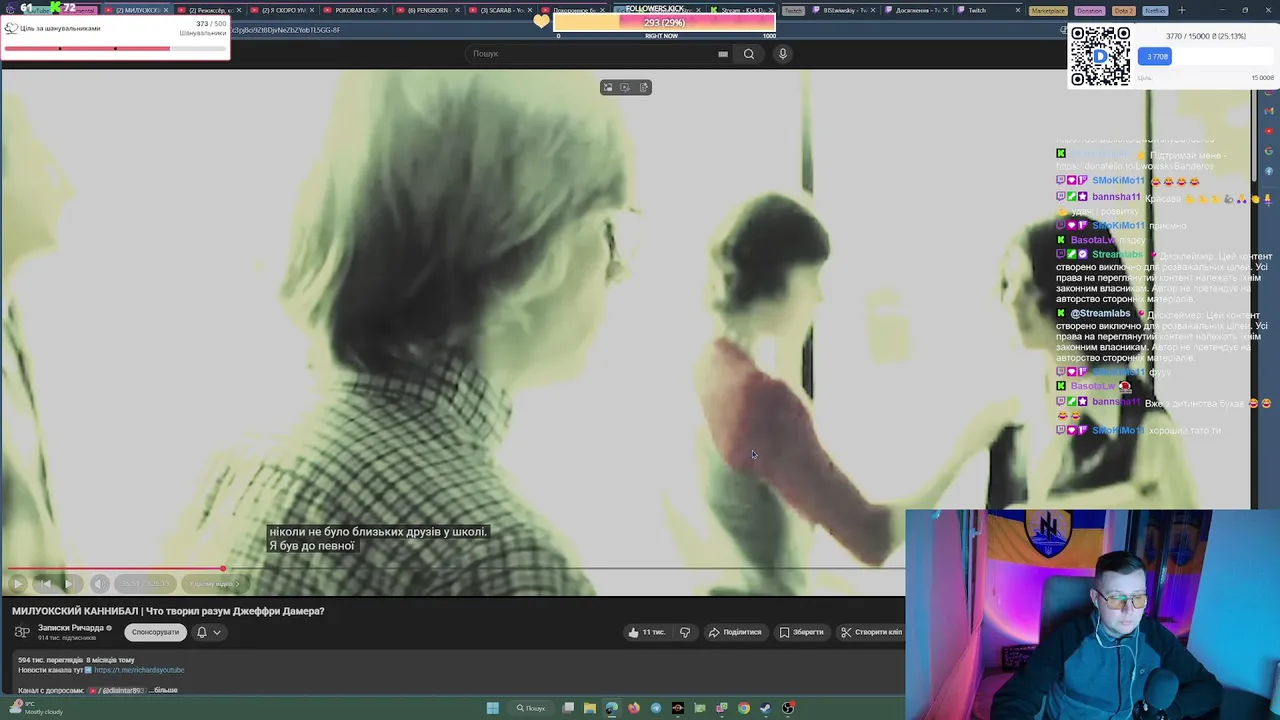Image resolution: width=1280 pixels, height=720 pixels.
Task: Open Telegram taskbar icon
Action: click(656, 708)
